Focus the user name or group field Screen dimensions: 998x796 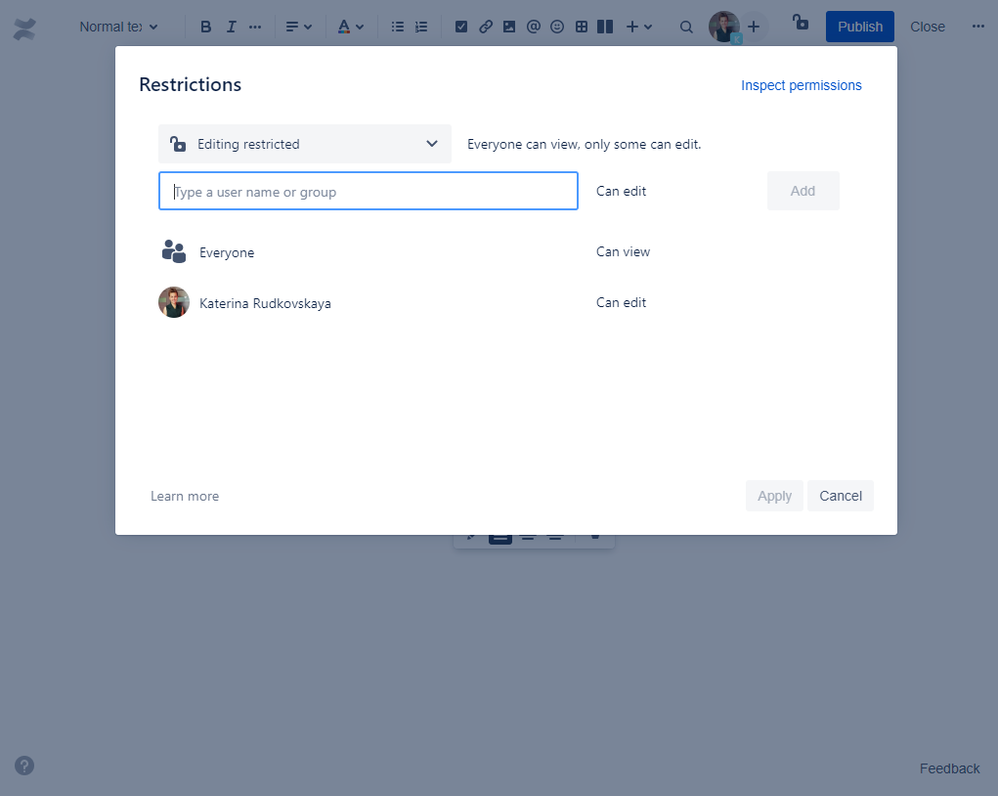[x=369, y=191]
